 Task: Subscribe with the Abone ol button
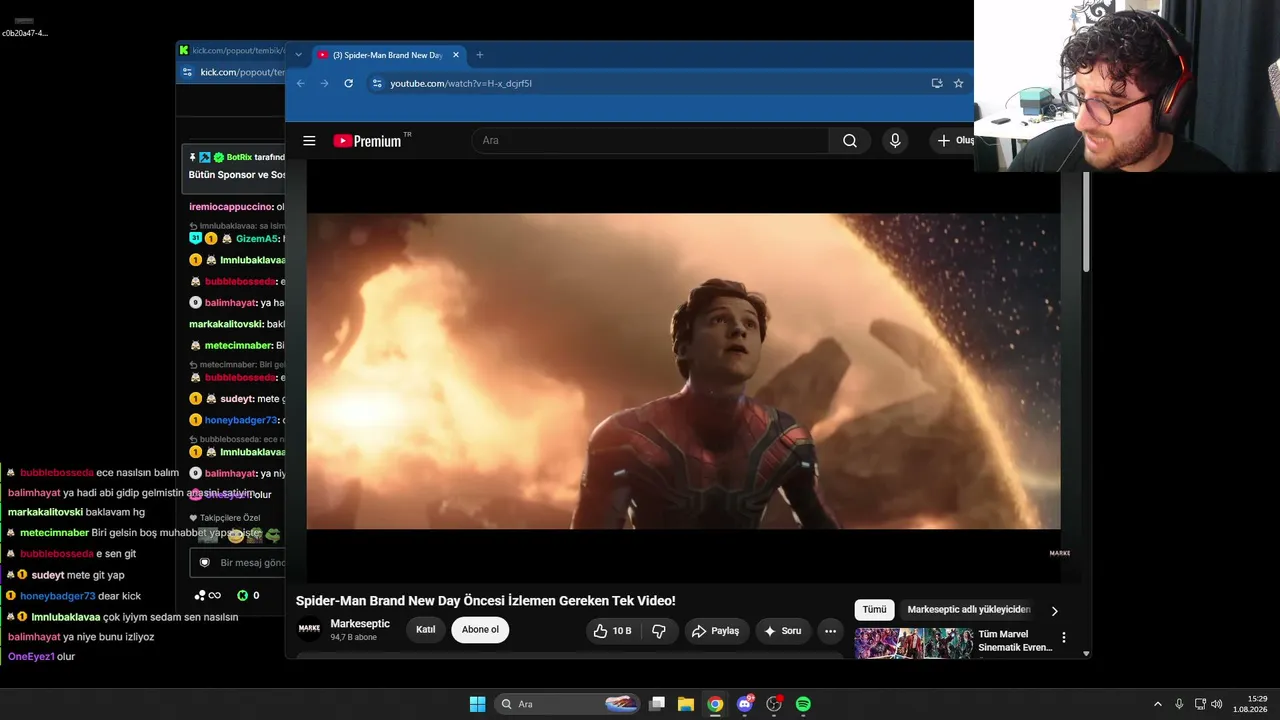pos(480,630)
